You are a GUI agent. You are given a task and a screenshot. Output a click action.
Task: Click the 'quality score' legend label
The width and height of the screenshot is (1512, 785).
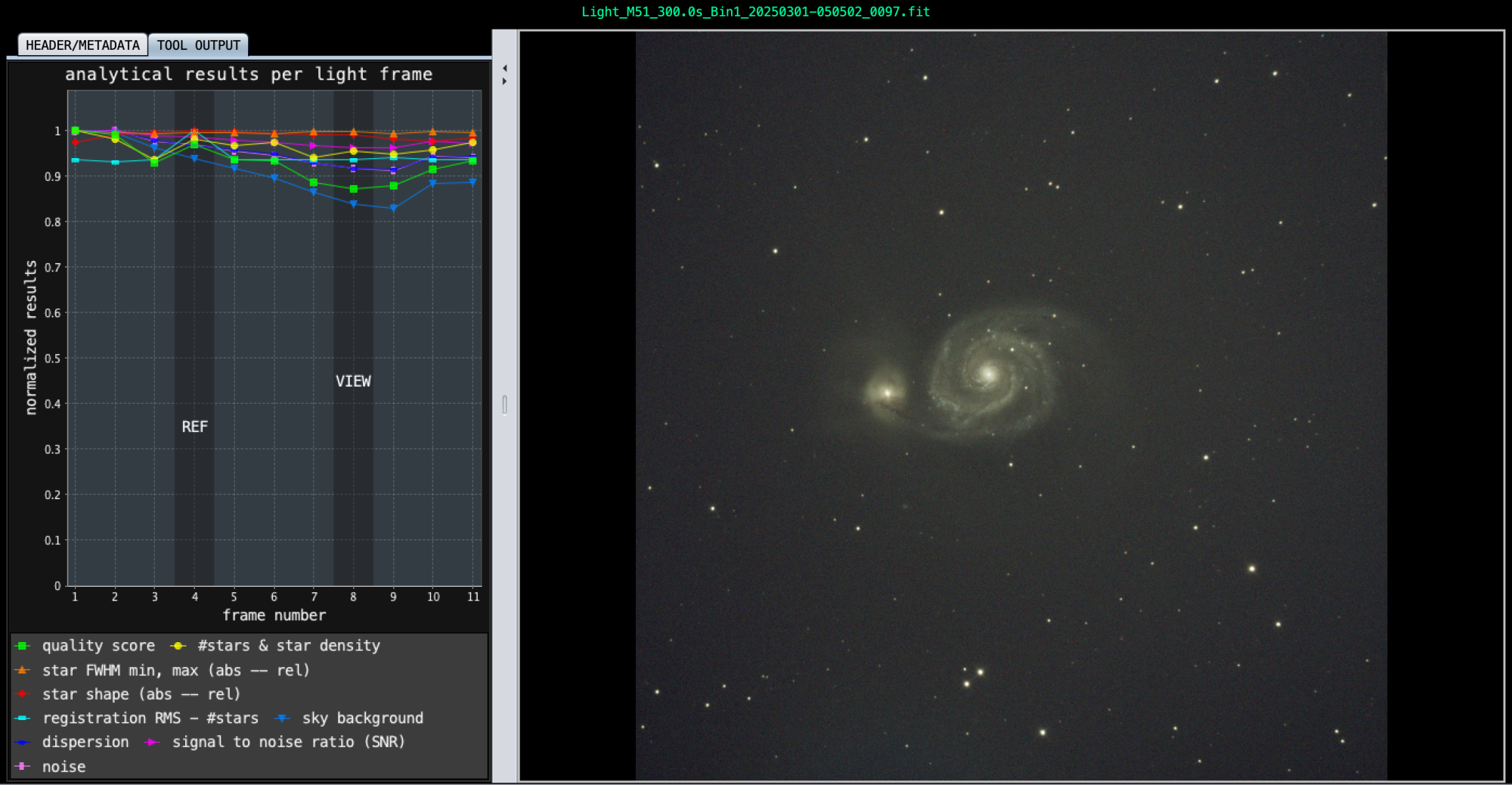98,646
